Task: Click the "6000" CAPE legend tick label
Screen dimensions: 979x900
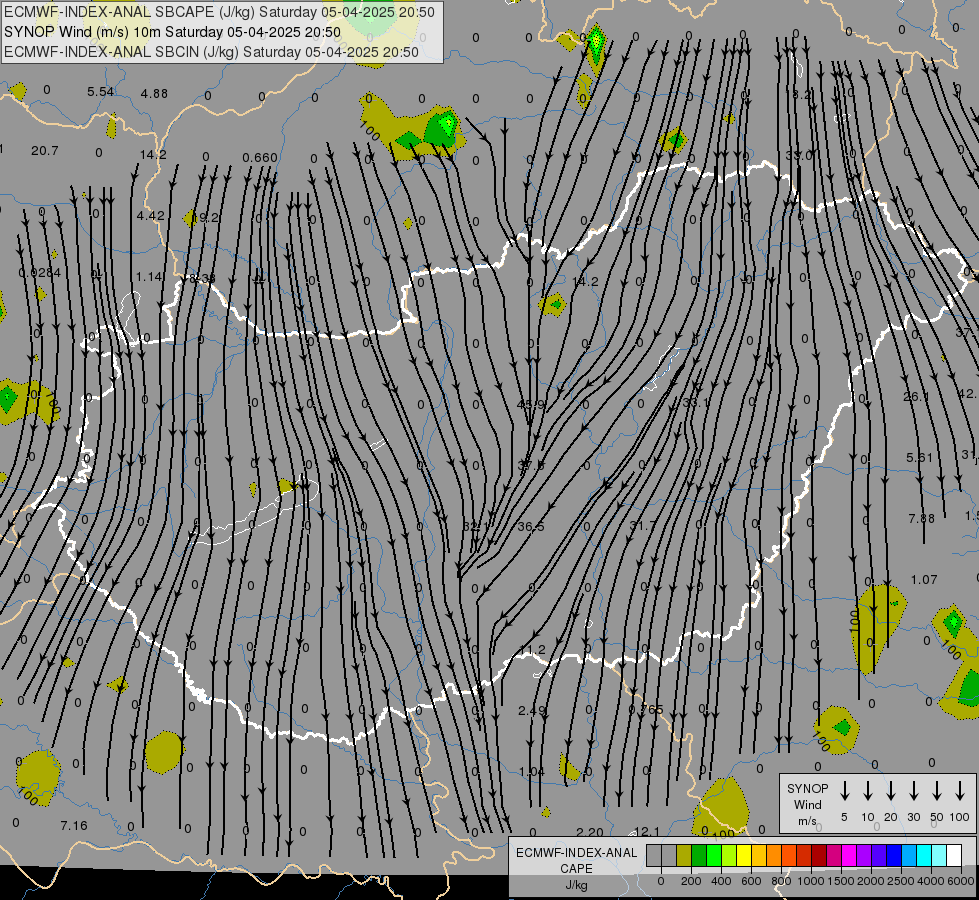Action: [x=961, y=881]
